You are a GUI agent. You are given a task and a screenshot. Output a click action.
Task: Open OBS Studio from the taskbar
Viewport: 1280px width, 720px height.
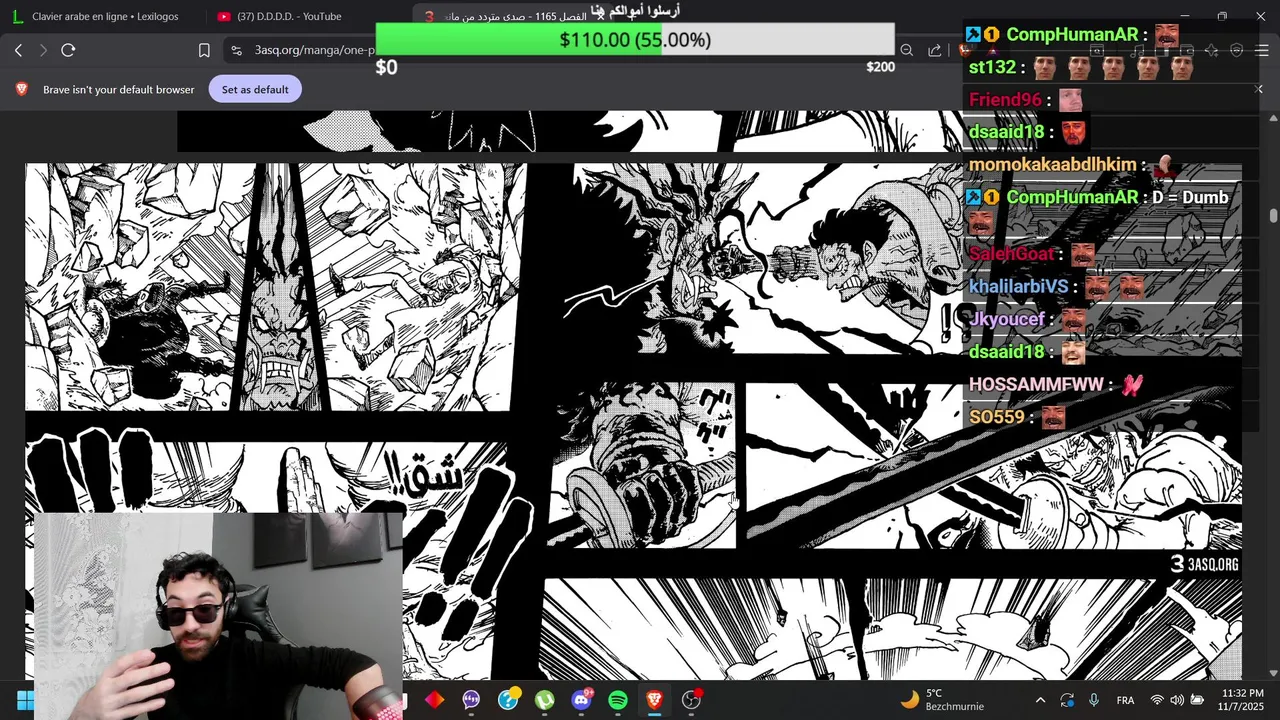(691, 700)
